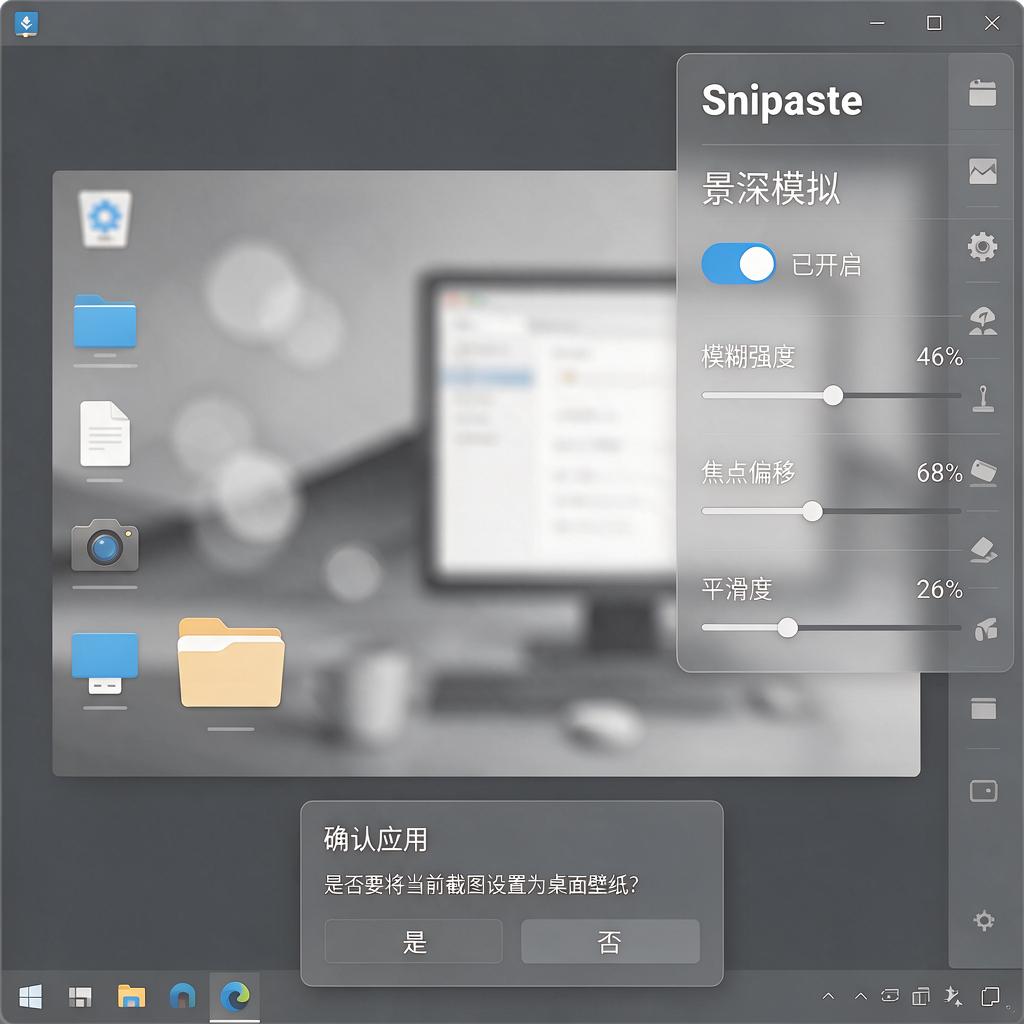Image resolution: width=1024 pixels, height=1024 pixels.
Task: Click the camera icon in preview
Action: 104,545
